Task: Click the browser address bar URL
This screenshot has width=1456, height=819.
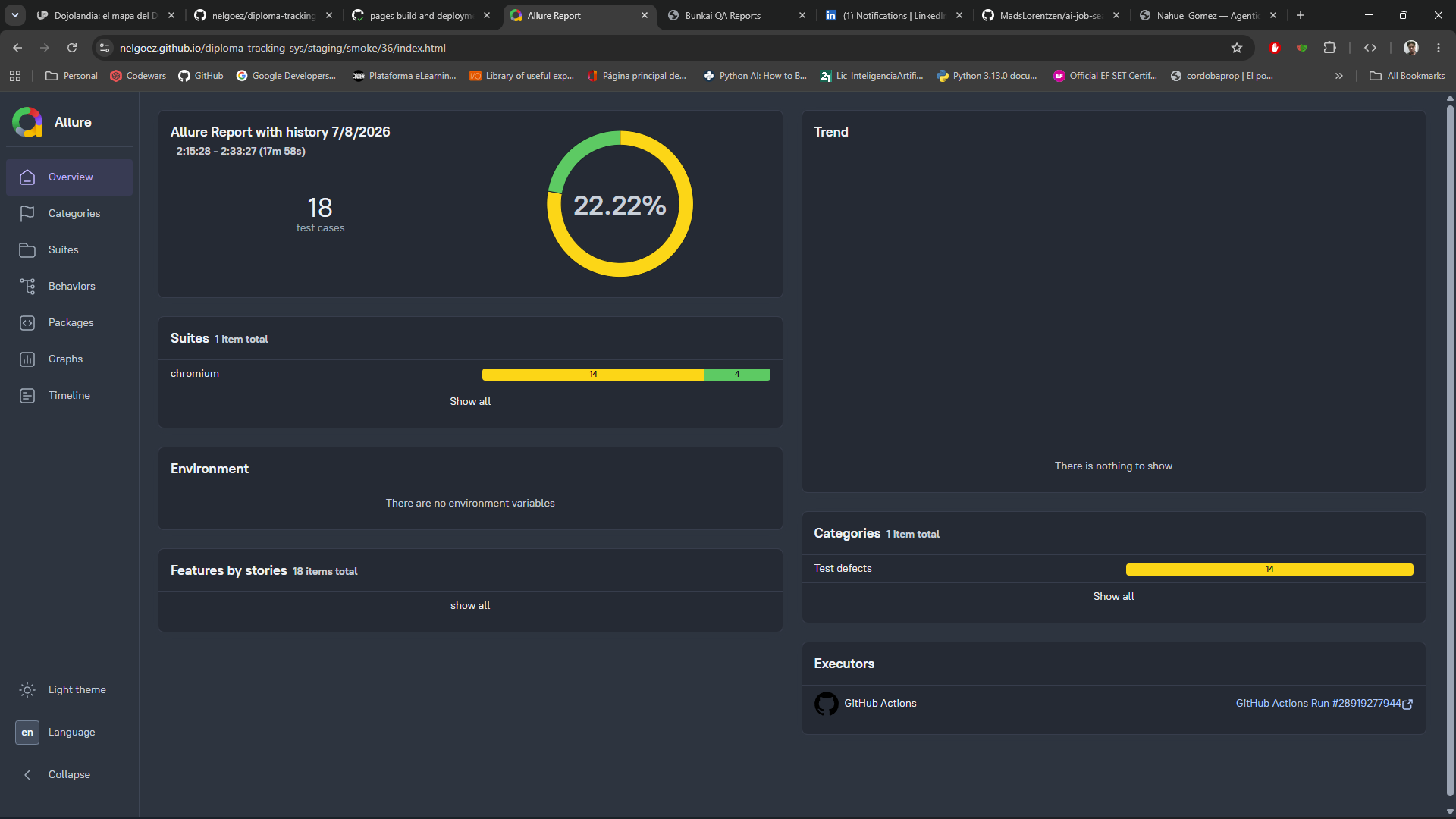Action: (x=282, y=48)
